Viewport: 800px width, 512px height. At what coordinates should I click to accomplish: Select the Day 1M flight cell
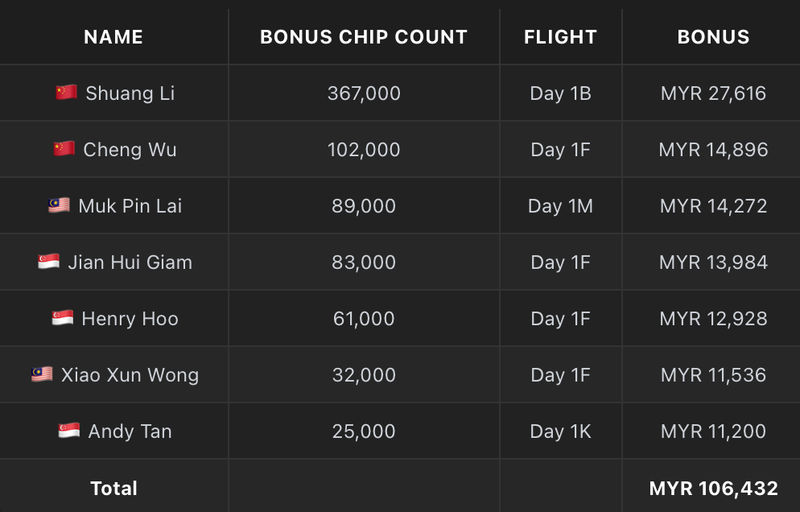tap(560, 206)
